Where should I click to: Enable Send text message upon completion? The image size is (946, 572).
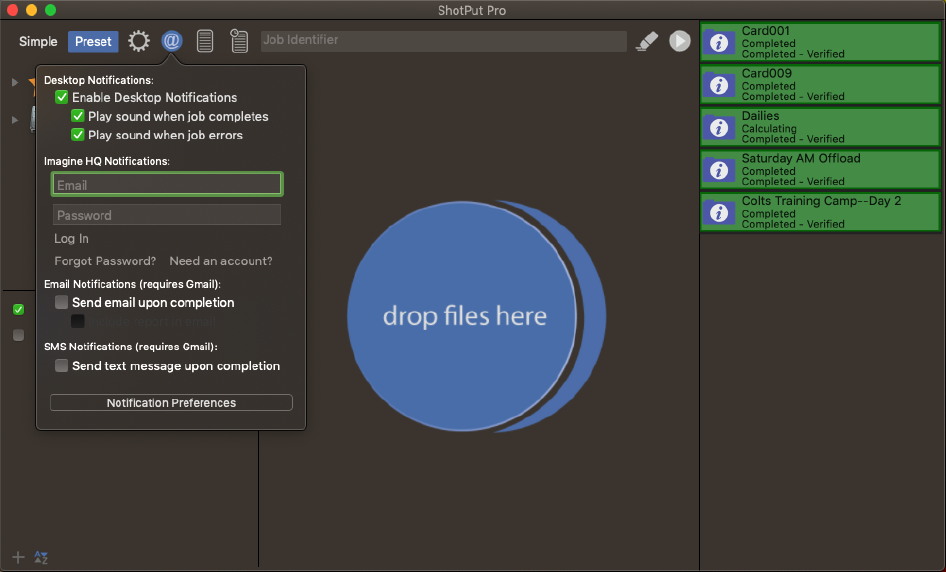click(x=62, y=366)
